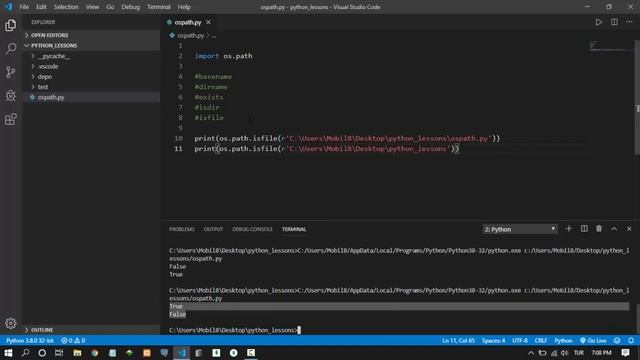Viewport: 640px width, 360px height.
Task: Open Windows taskbar search
Action: [x=25, y=353]
